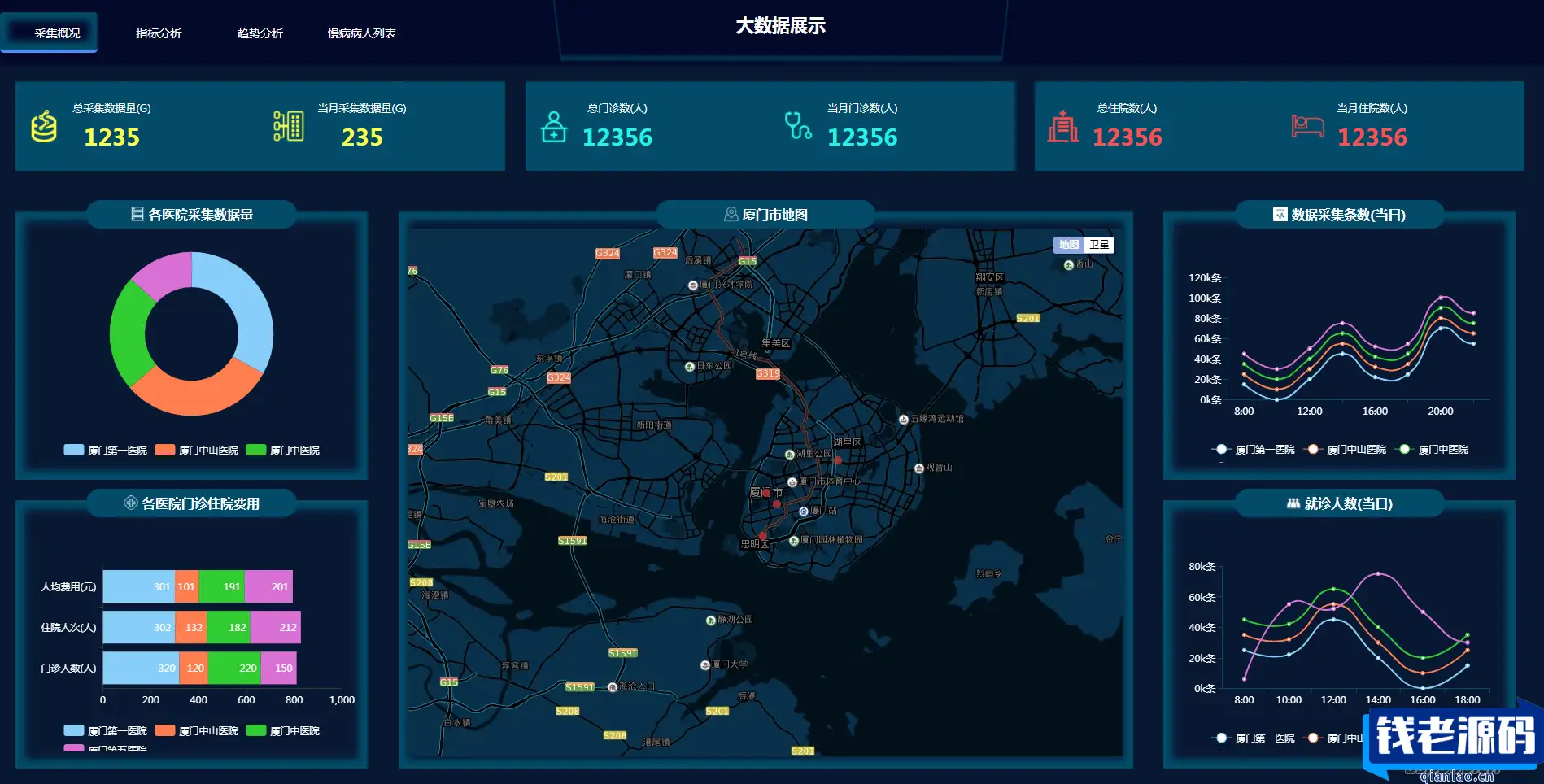The image size is (1544, 784).
Task: Toggle 厦门第一医院 in donut chart legend
Action: 105,450
